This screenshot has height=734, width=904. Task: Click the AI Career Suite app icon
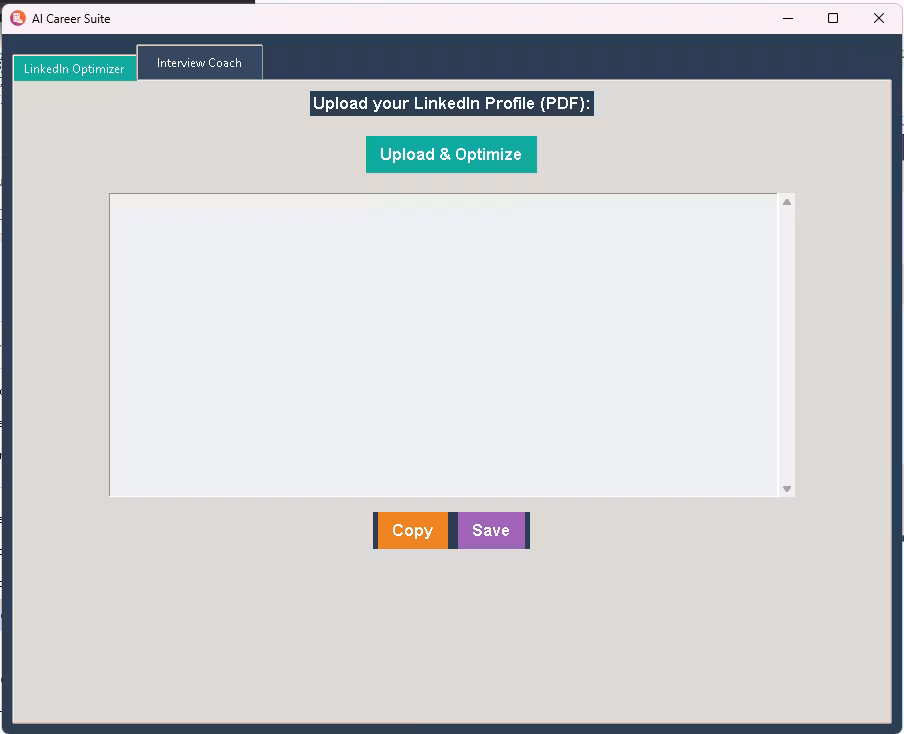(x=18, y=18)
